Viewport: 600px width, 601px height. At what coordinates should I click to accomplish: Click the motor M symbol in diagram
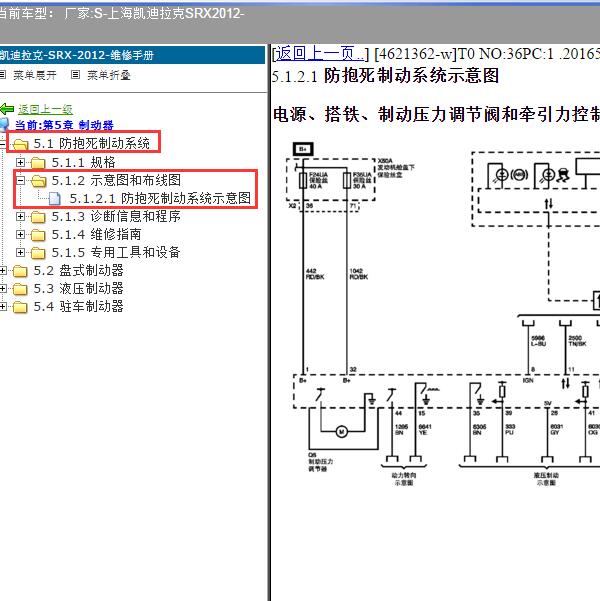coord(342,432)
